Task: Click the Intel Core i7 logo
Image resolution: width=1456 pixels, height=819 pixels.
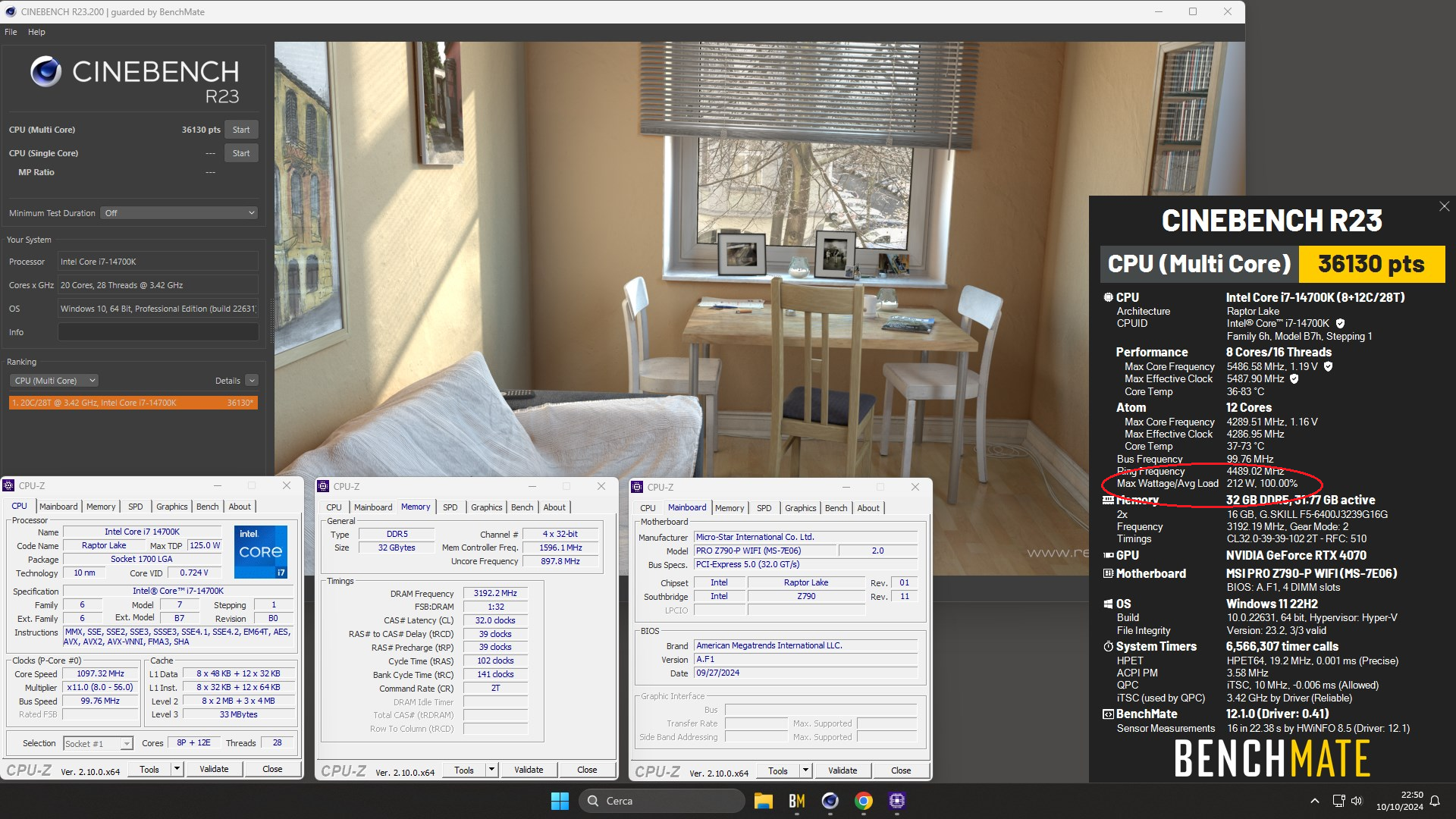Action: 260,551
